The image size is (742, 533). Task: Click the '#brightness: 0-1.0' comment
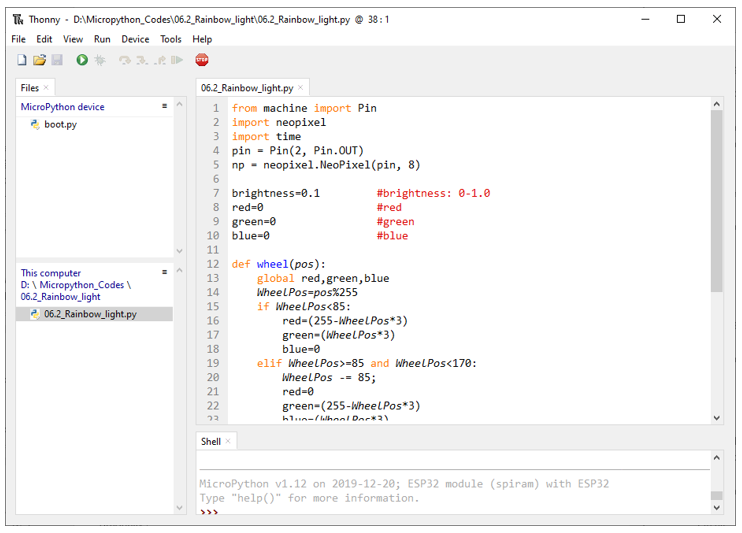(433, 194)
